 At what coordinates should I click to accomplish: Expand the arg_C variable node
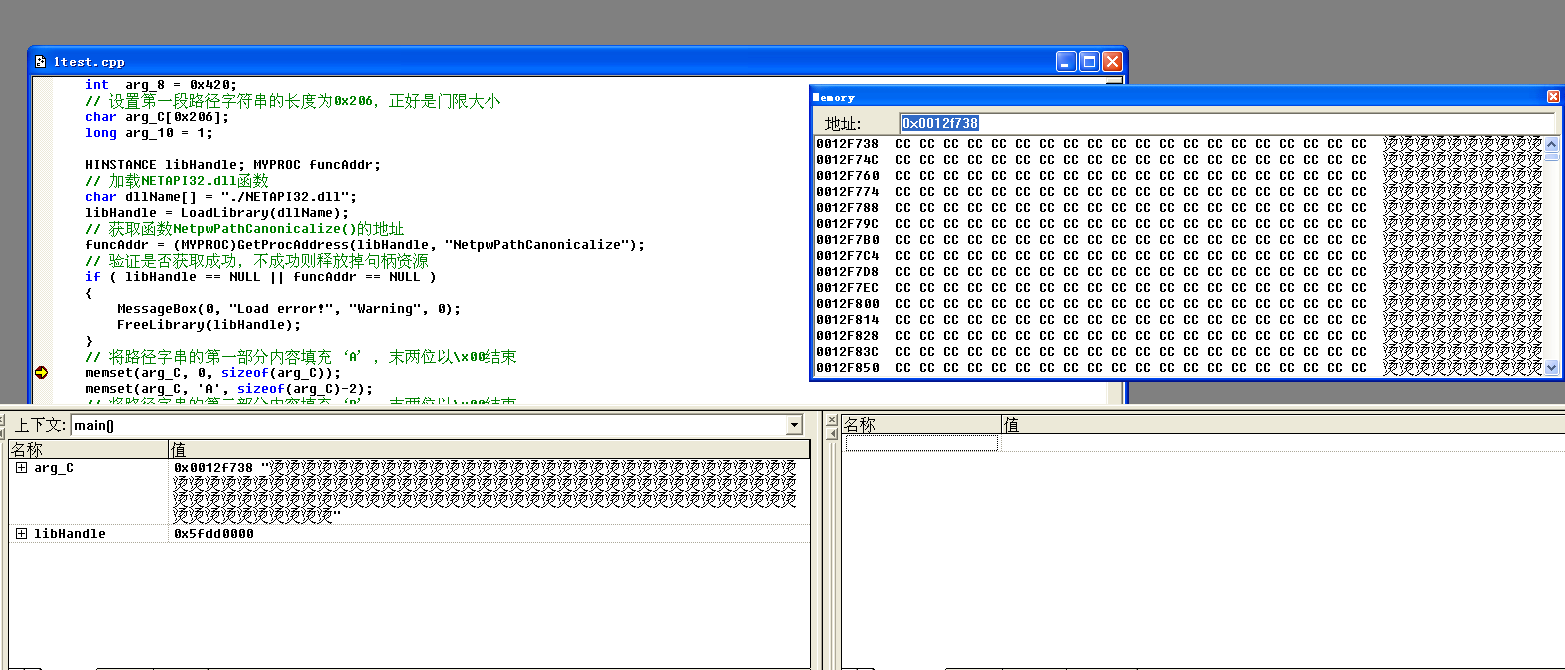[x=21, y=468]
